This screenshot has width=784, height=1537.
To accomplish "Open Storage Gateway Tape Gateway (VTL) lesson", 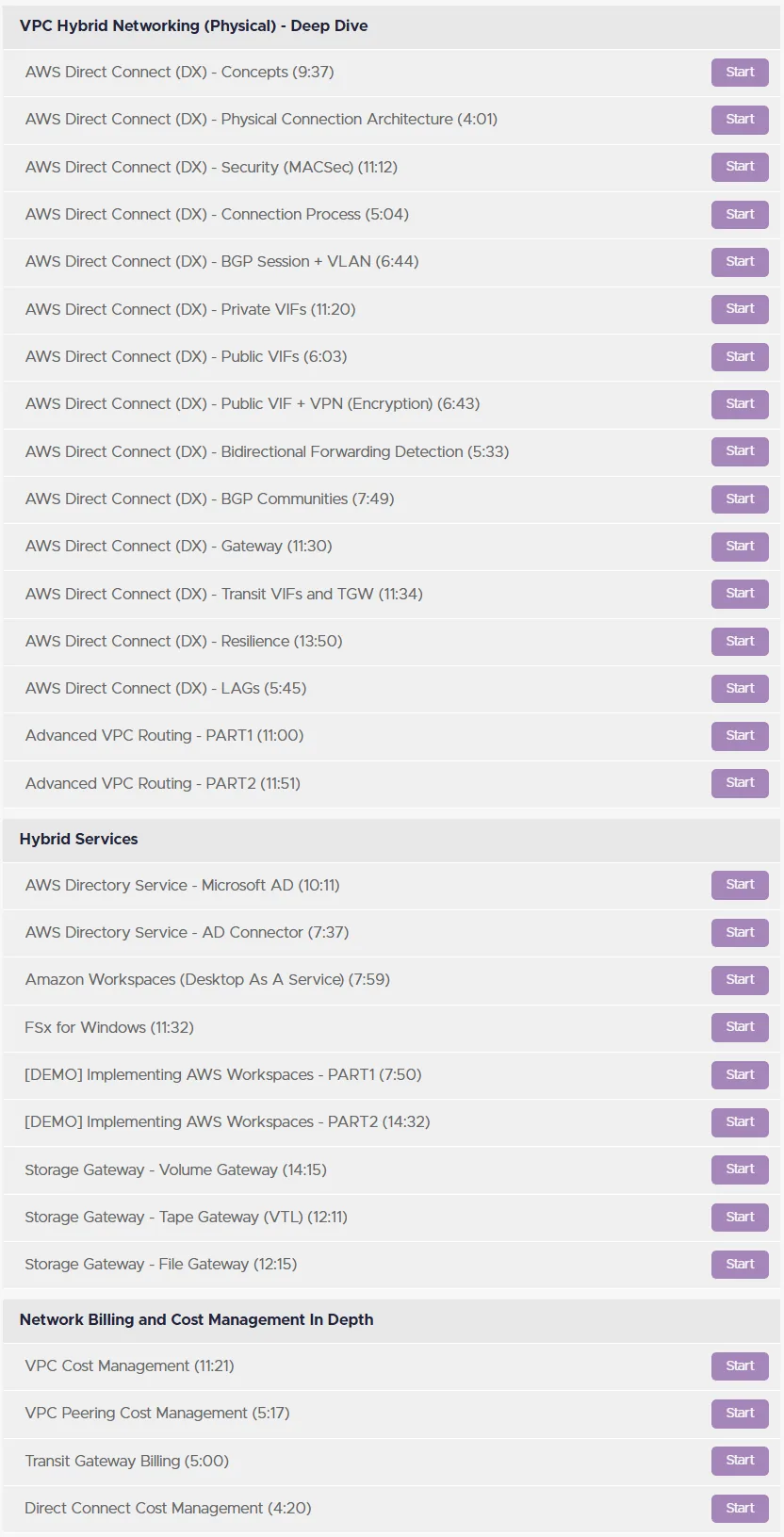I will point(186,1217).
